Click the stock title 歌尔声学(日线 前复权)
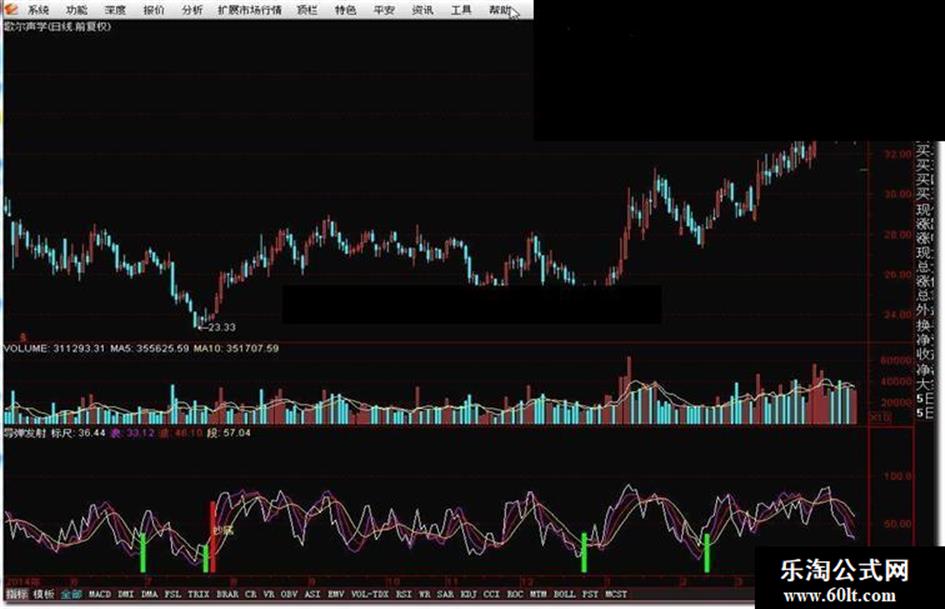The image size is (945, 609). [58, 26]
